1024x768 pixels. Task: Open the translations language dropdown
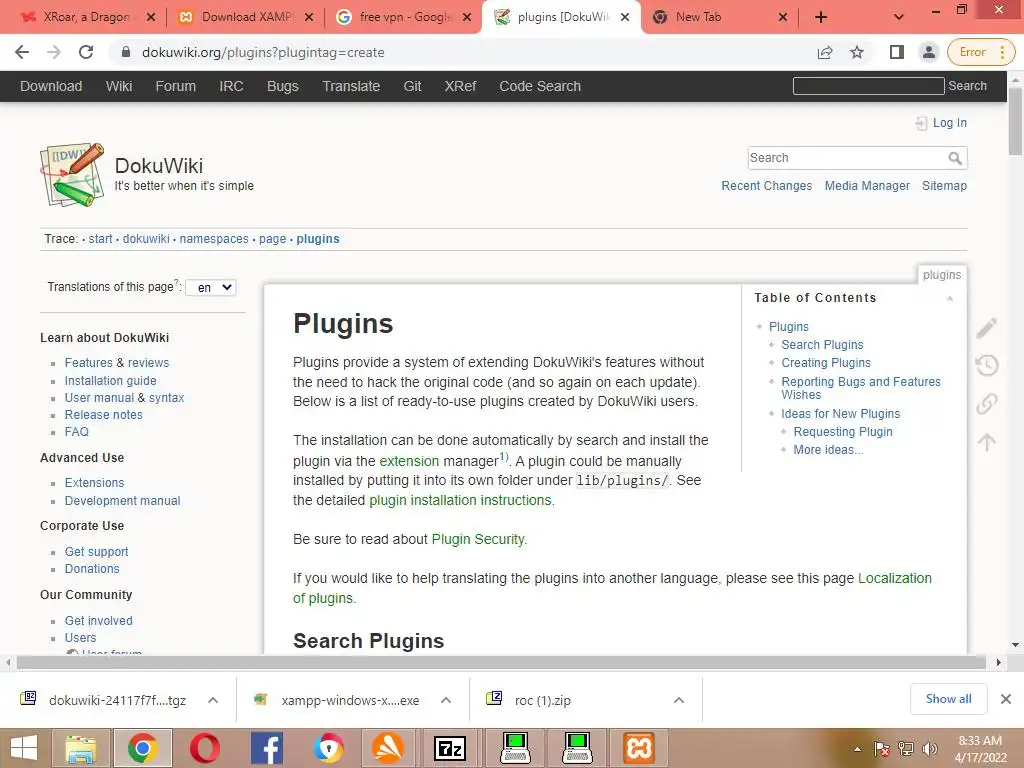[x=212, y=287]
